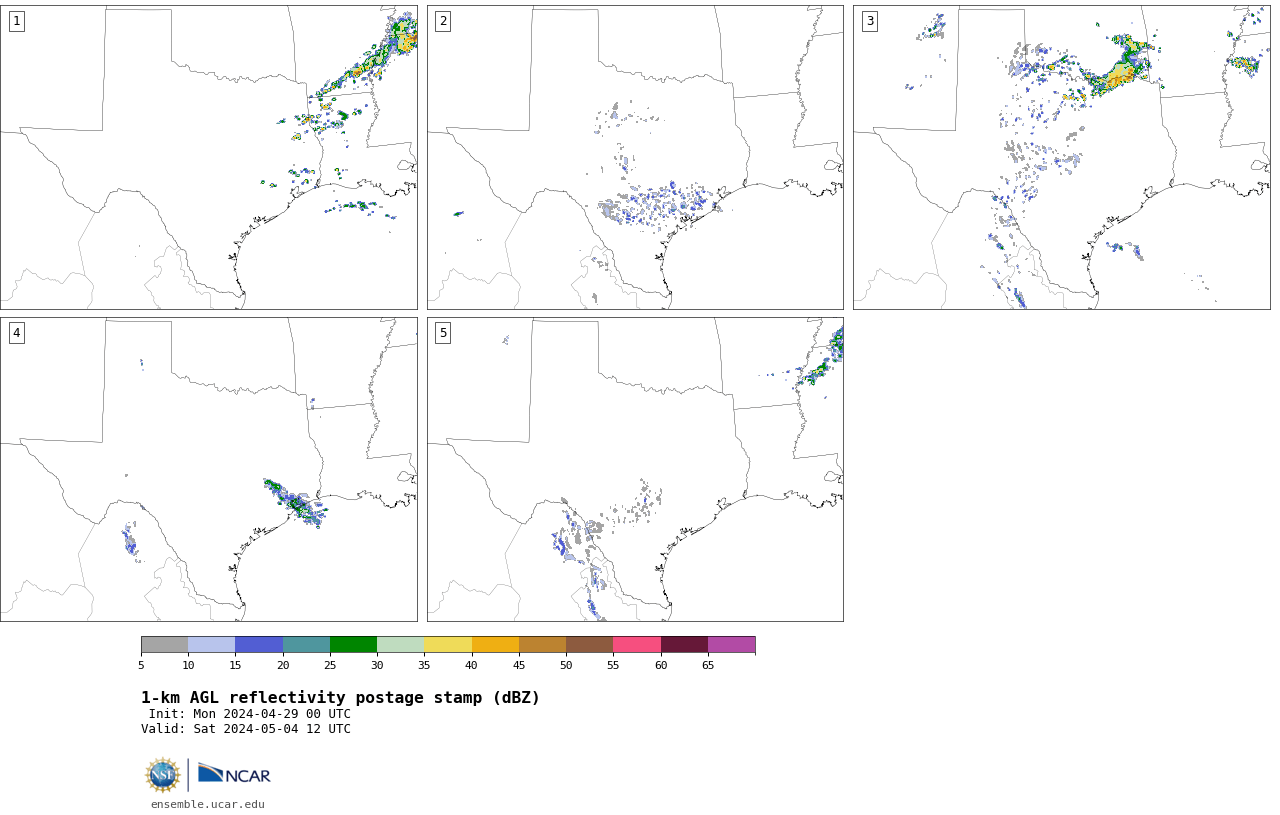This screenshot has width=1280, height=815.
Task: Click the 'Init: Mon 2024-04-29 00 UTC' text
Action: pos(250,714)
